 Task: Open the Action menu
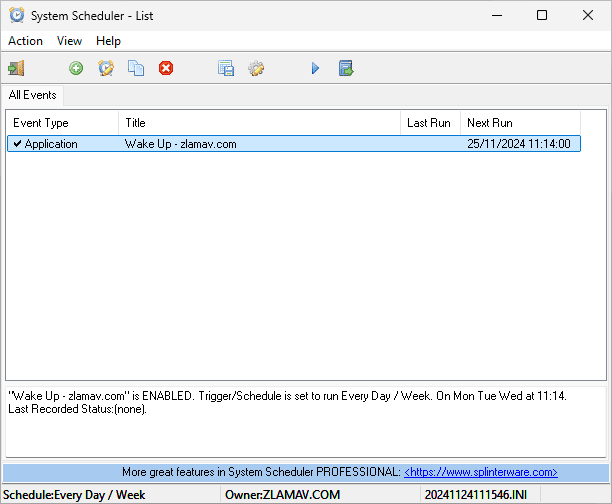[x=25, y=41]
